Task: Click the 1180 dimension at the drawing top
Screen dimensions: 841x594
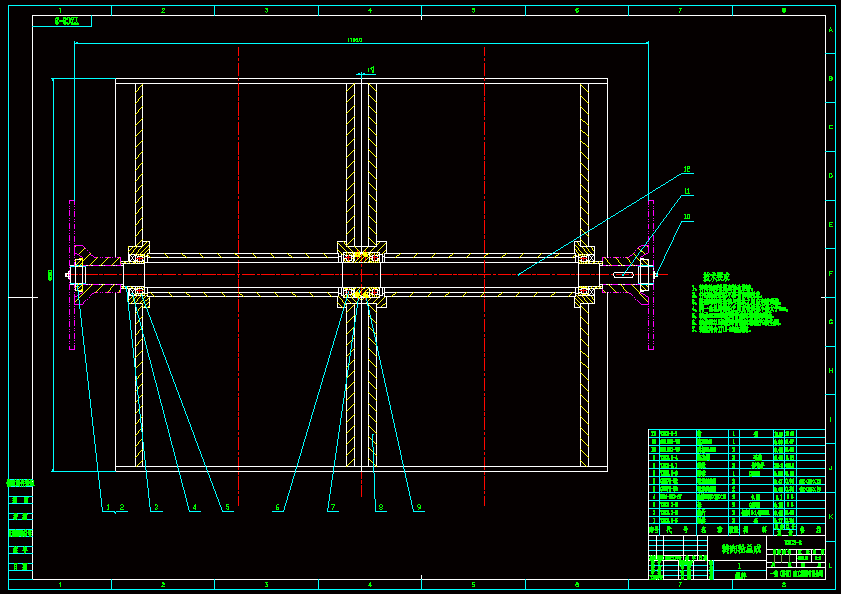Action: click(x=356, y=40)
